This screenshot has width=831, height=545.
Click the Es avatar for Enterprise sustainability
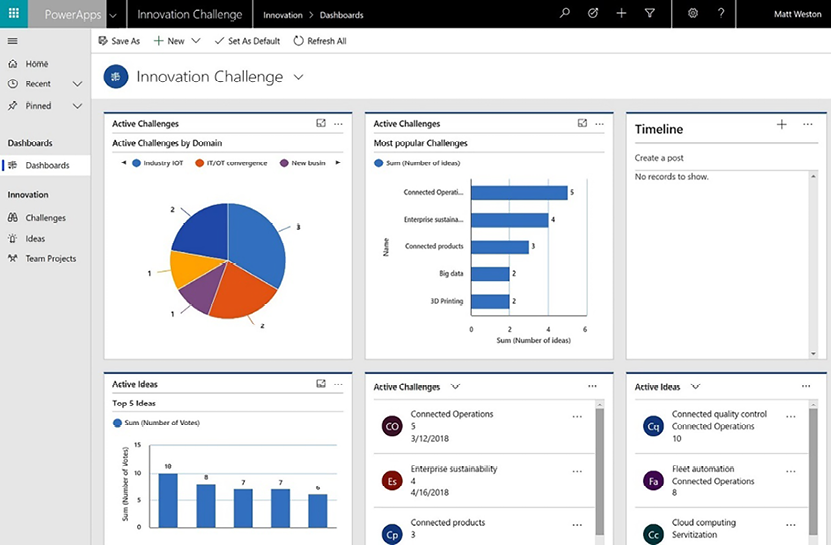(392, 481)
